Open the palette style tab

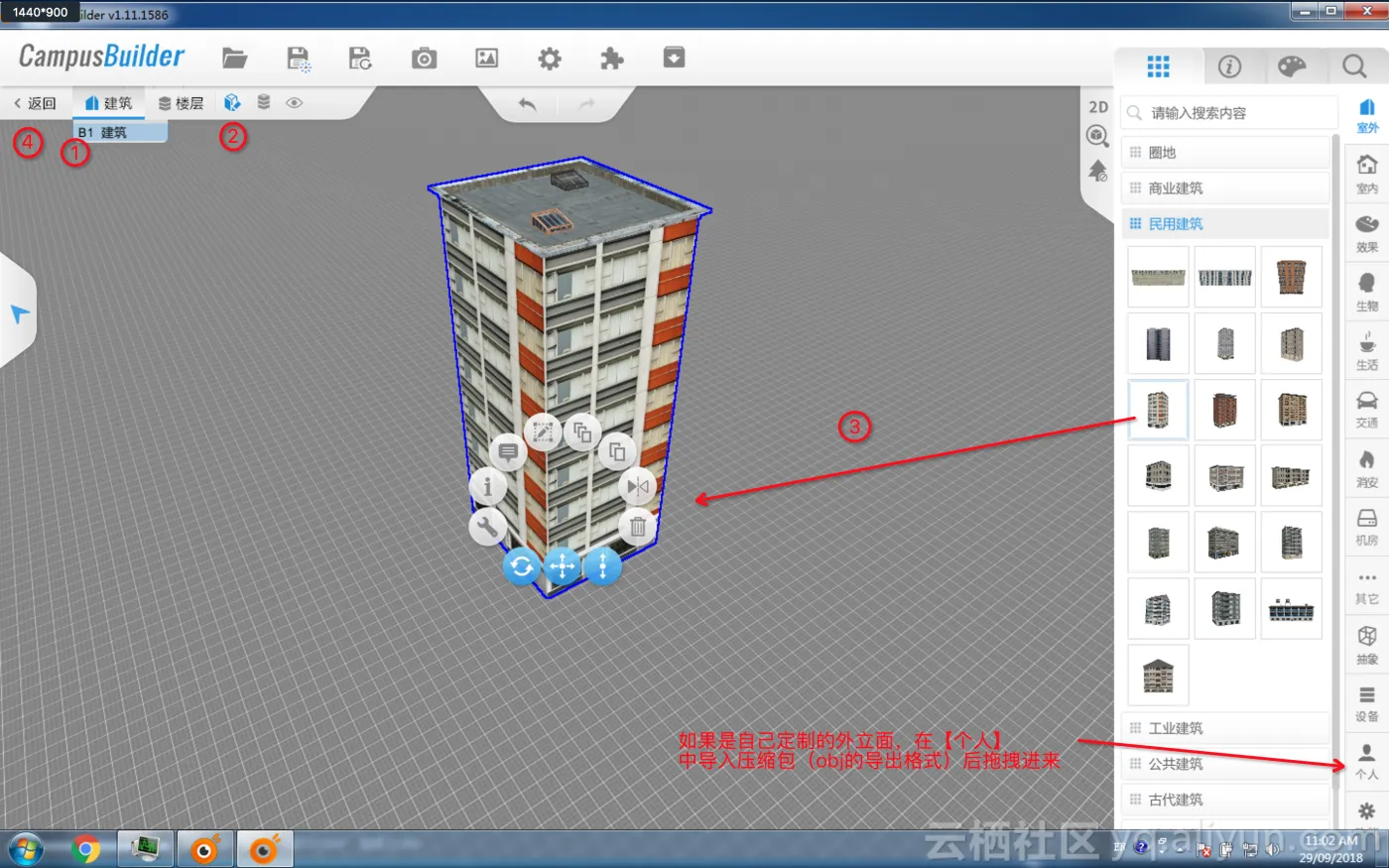coord(1292,66)
